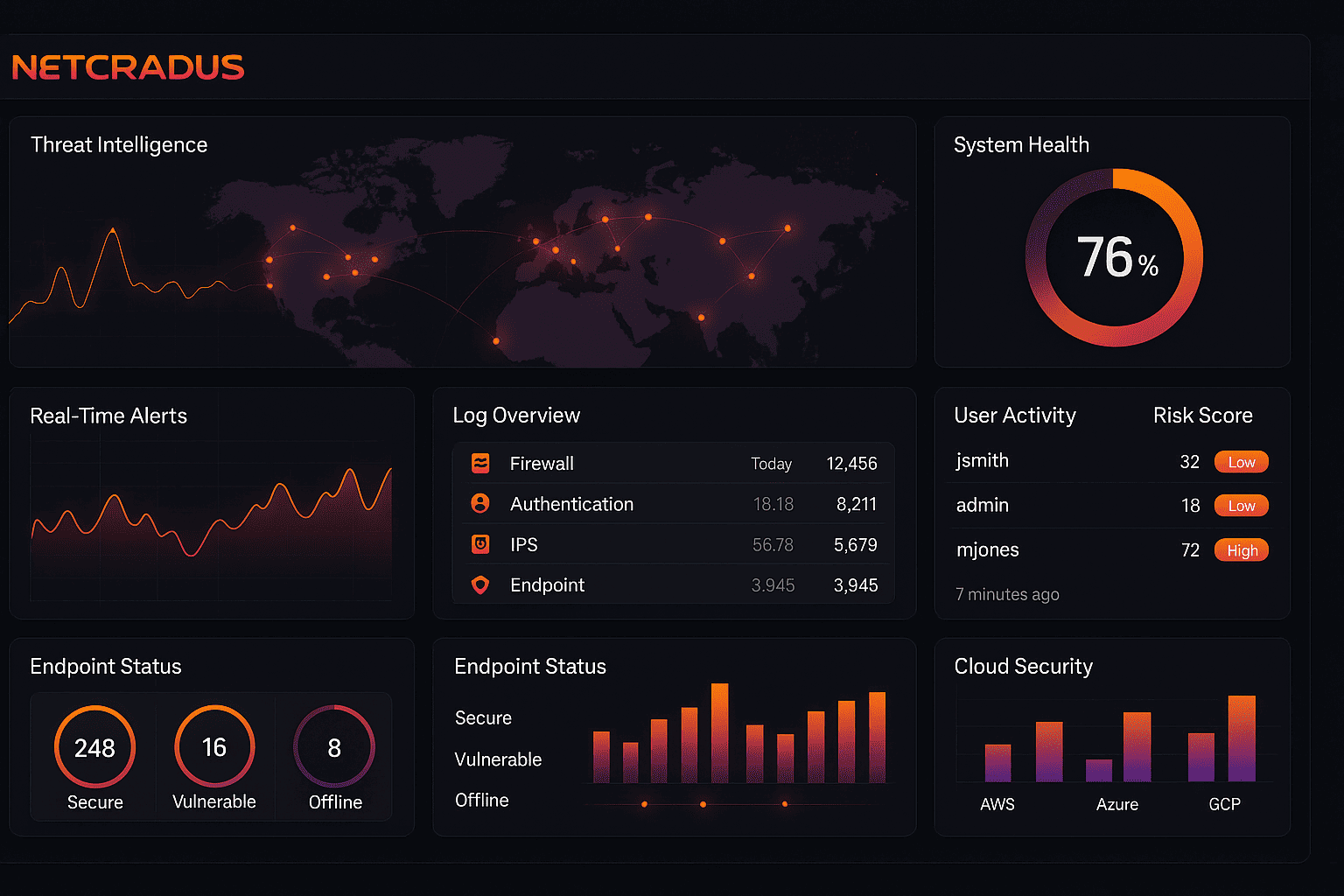The width and height of the screenshot is (1344, 896).
Task: Select the Azure label in Cloud Security
Action: click(1117, 804)
